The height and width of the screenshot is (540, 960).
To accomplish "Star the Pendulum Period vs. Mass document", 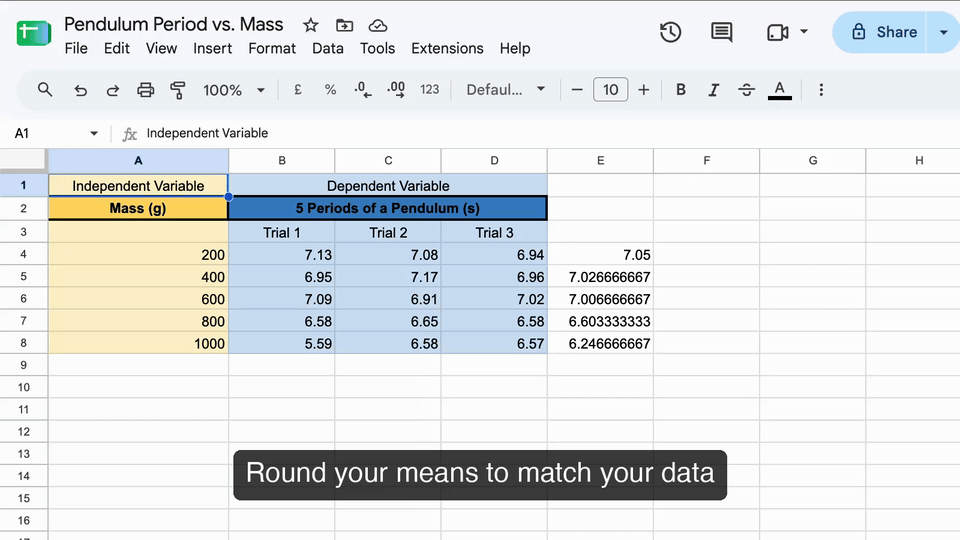I will click(310, 25).
